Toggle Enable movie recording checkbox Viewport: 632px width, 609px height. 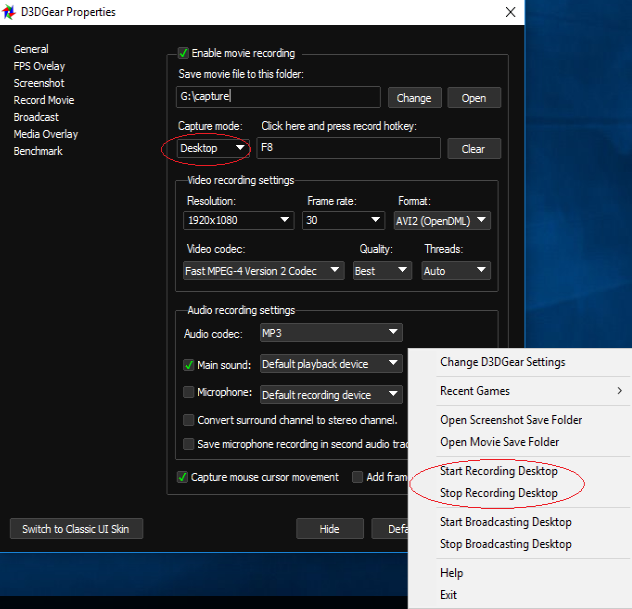click(183, 53)
